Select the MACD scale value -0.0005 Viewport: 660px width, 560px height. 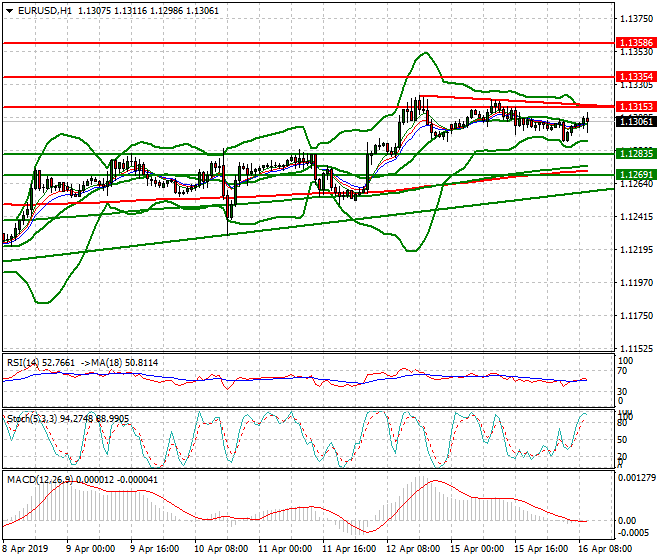(633, 533)
